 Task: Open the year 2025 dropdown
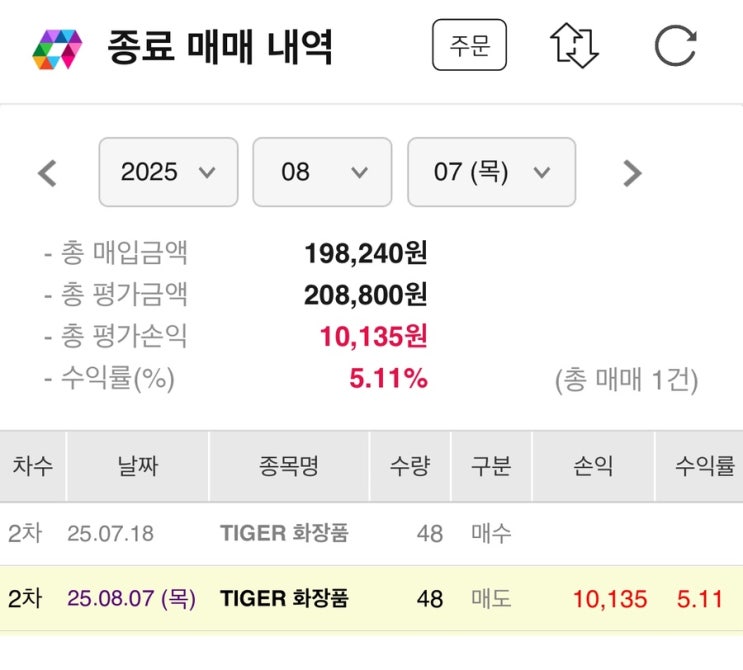[x=168, y=172]
